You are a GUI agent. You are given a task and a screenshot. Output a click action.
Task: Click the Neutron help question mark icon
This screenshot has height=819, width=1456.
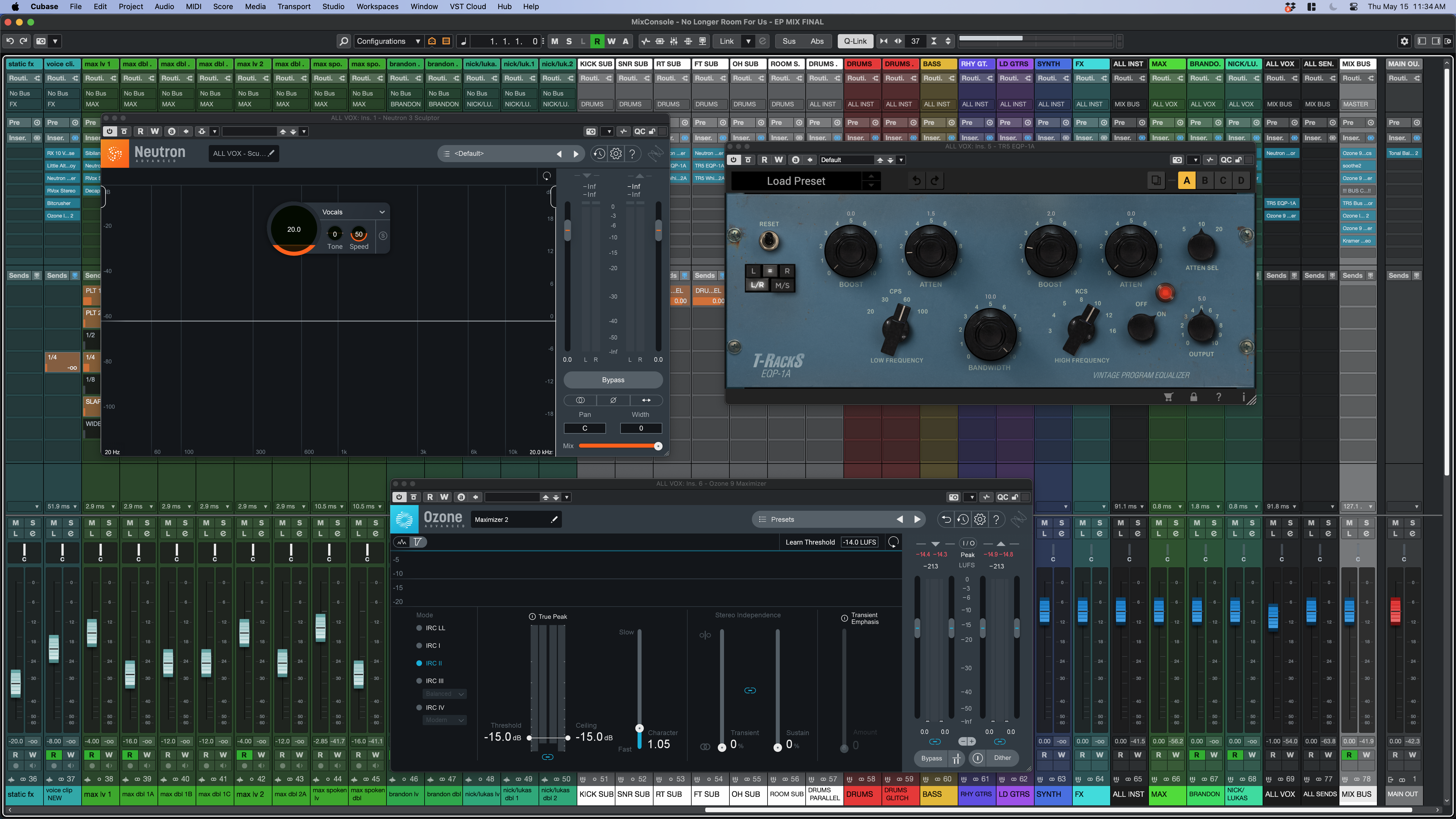(632, 153)
